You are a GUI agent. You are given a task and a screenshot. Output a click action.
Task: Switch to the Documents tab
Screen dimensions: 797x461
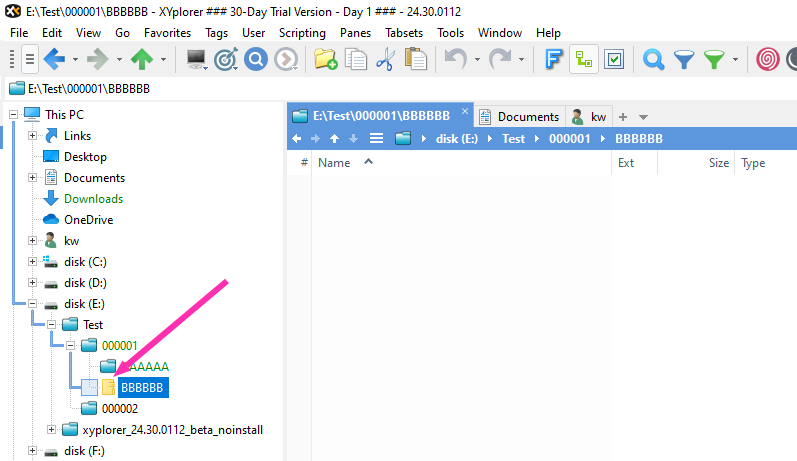point(520,117)
